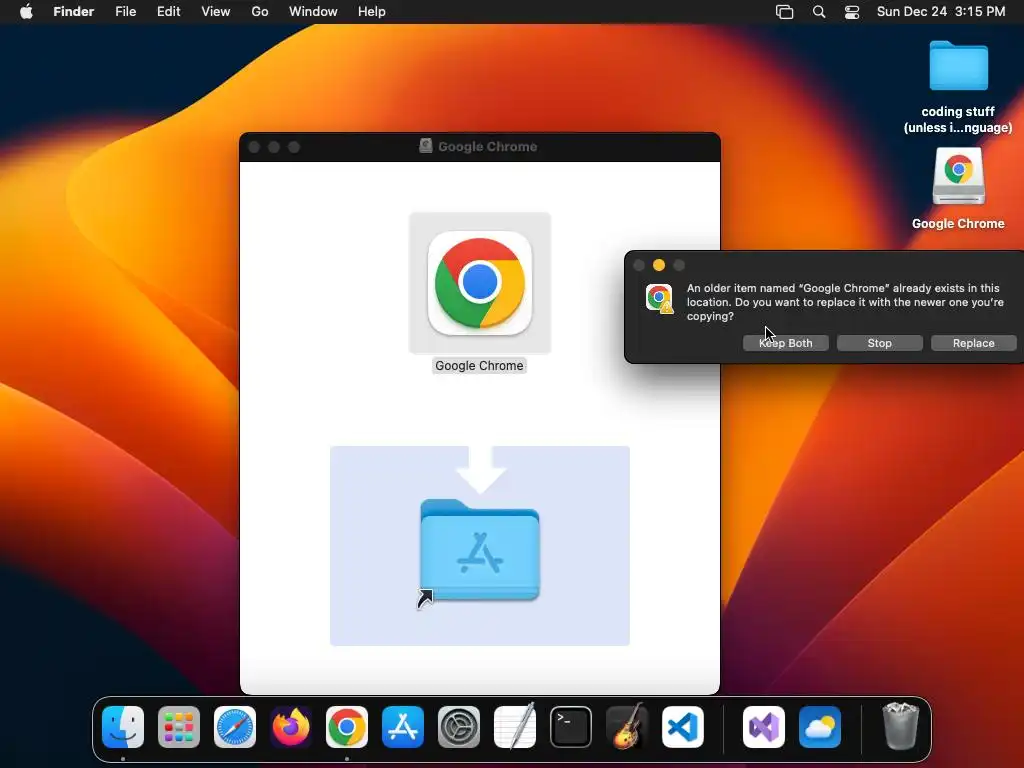Open the Go menu
Screen dimensions: 1024x768
click(260, 12)
